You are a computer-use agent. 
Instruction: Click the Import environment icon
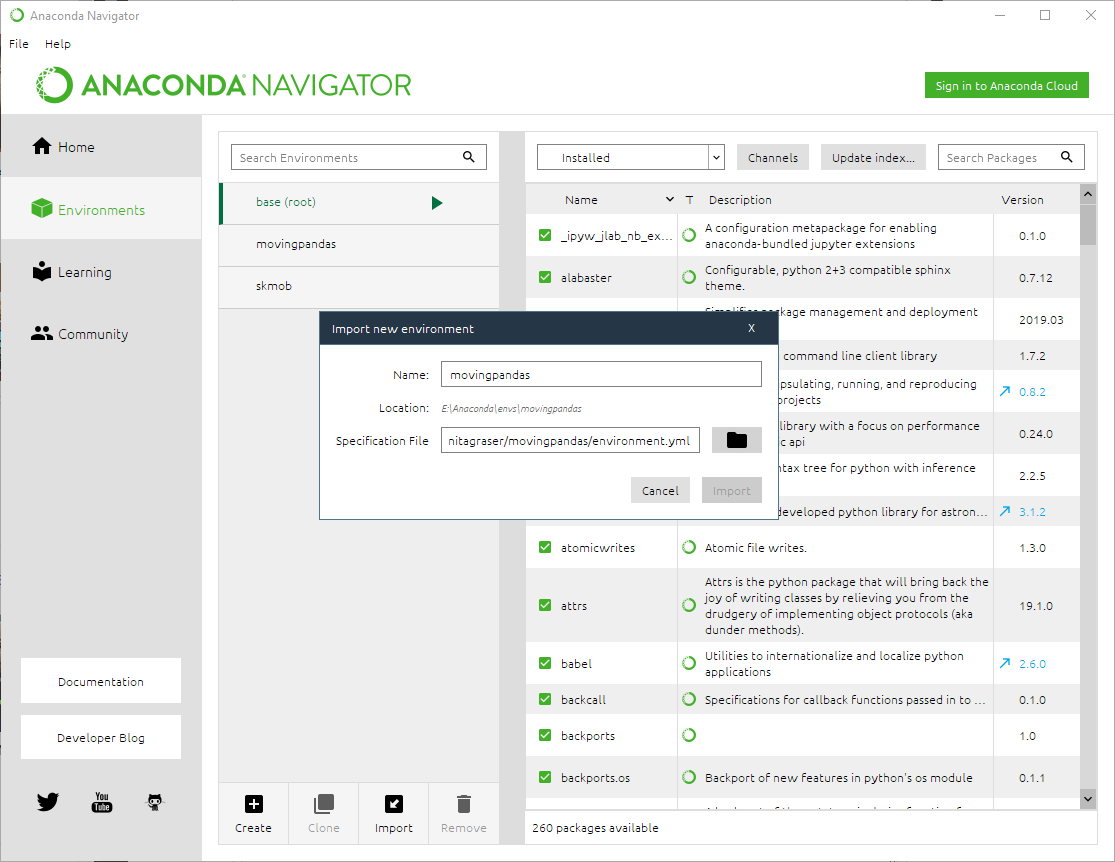[394, 804]
